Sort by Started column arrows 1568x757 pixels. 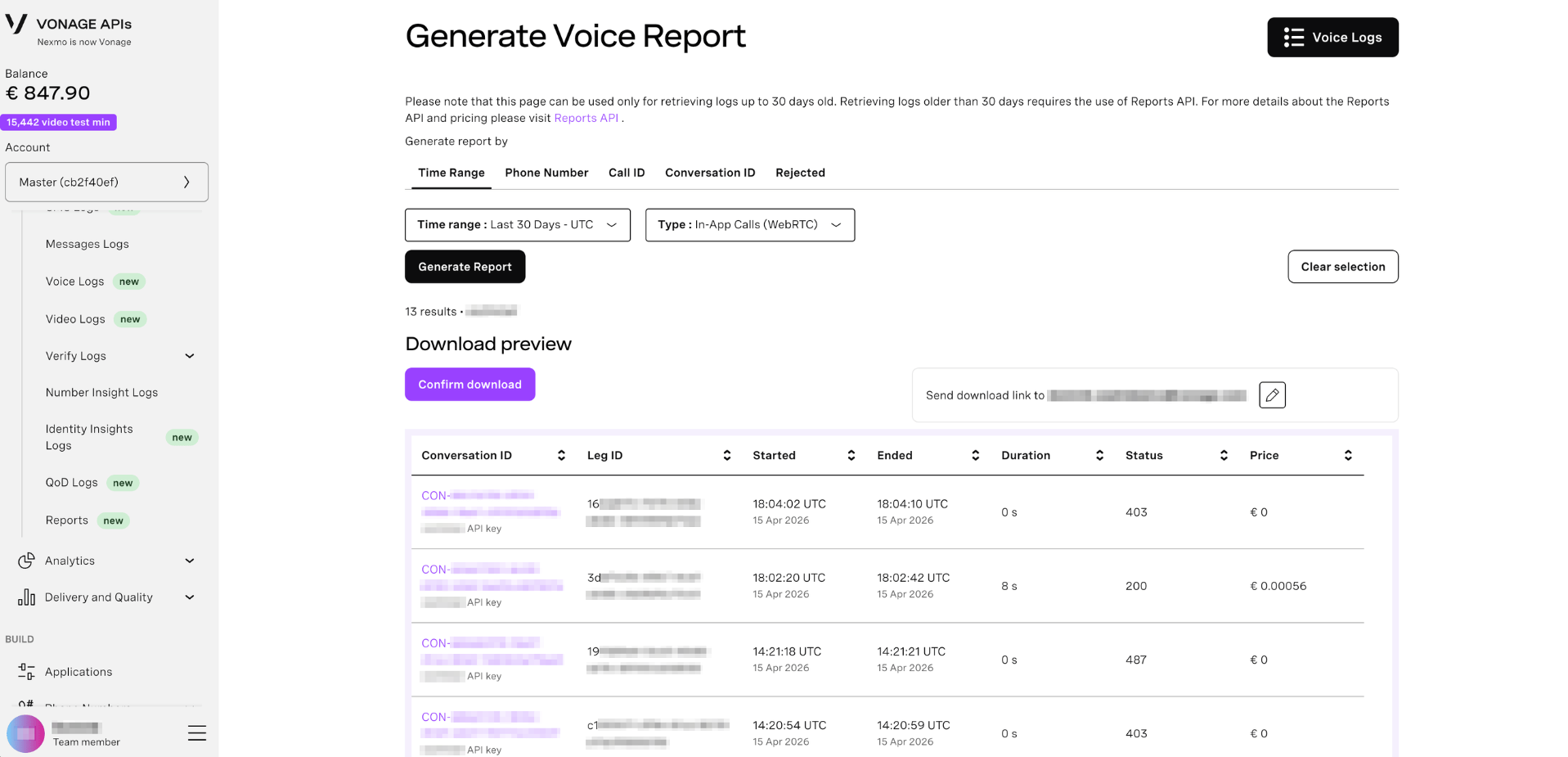coord(851,456)
